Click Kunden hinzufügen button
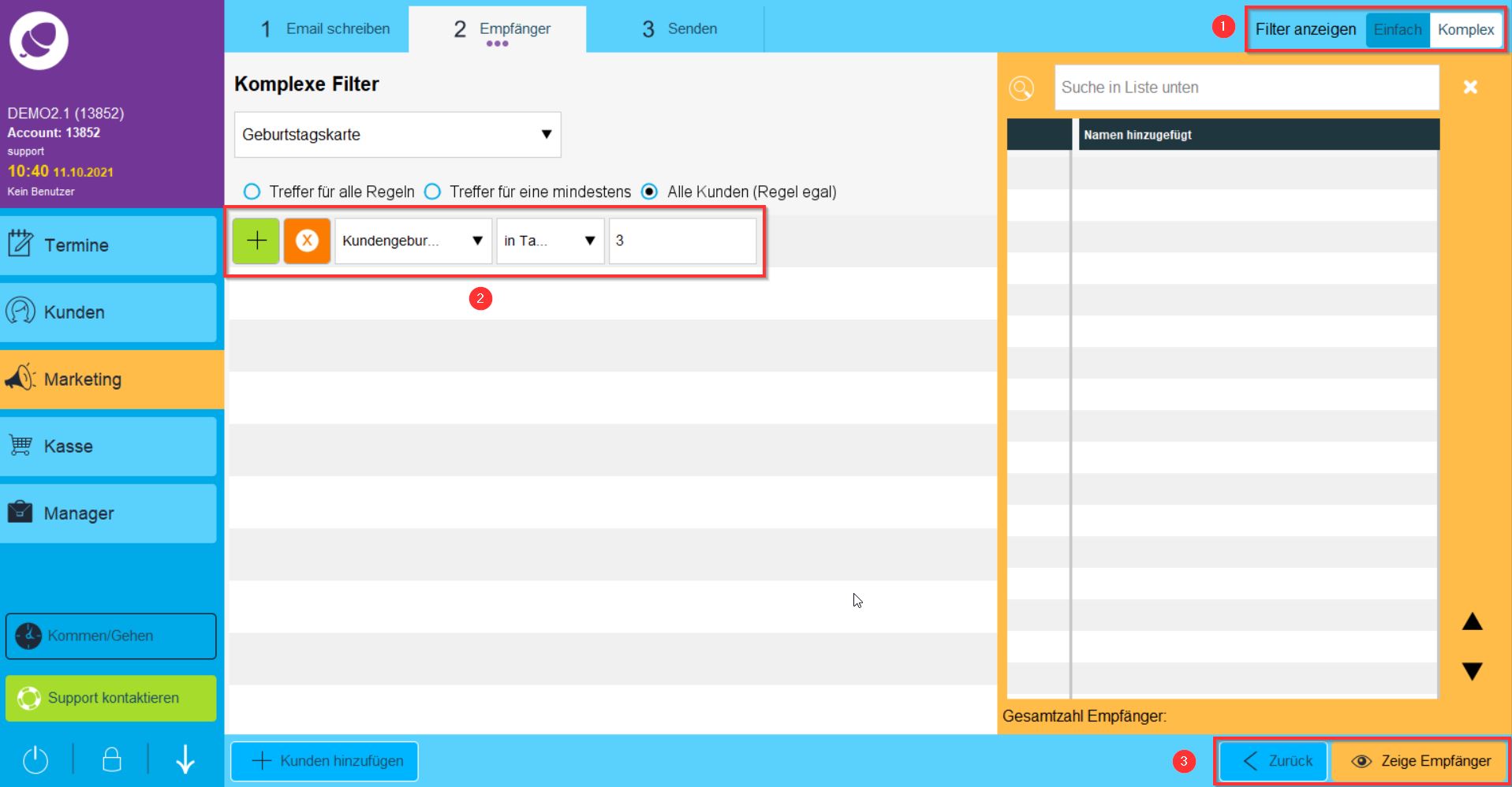The image size is (1512, 787). [x=324, y=761]
